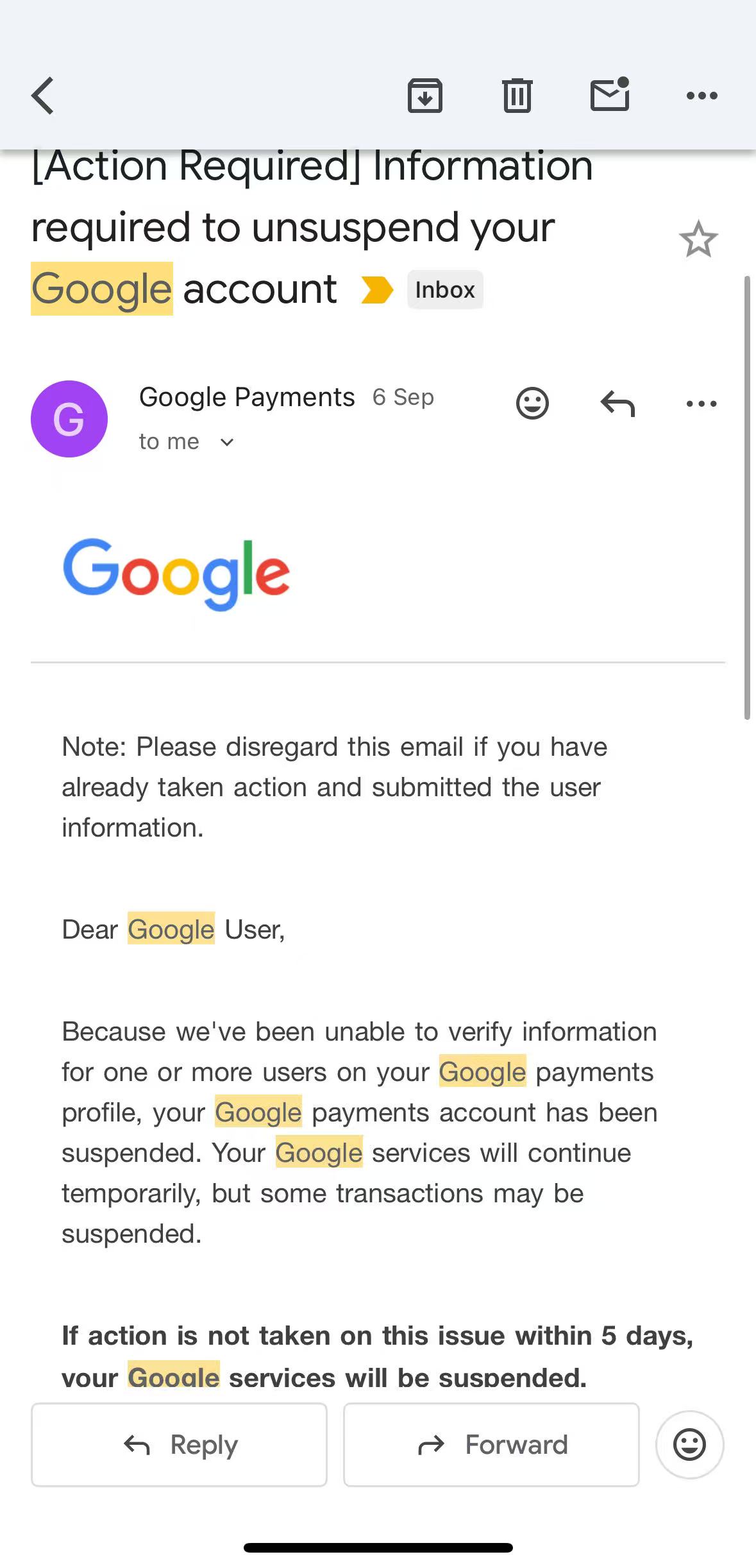Tap the Google logo in the email
Screen dimensions: 756x1568
176,574
